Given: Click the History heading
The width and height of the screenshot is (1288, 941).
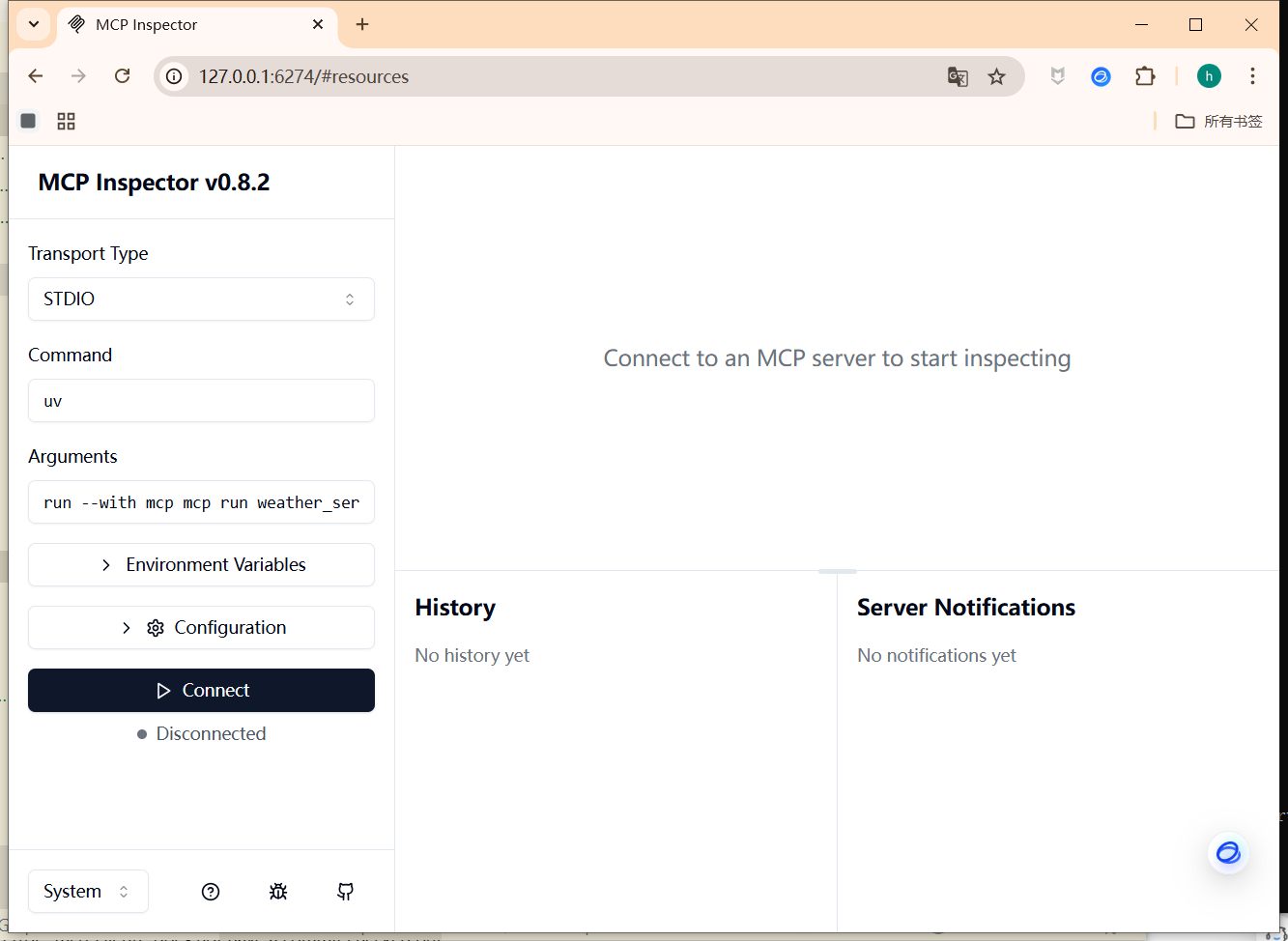Looking at the screenshot, I should [455, 607].
